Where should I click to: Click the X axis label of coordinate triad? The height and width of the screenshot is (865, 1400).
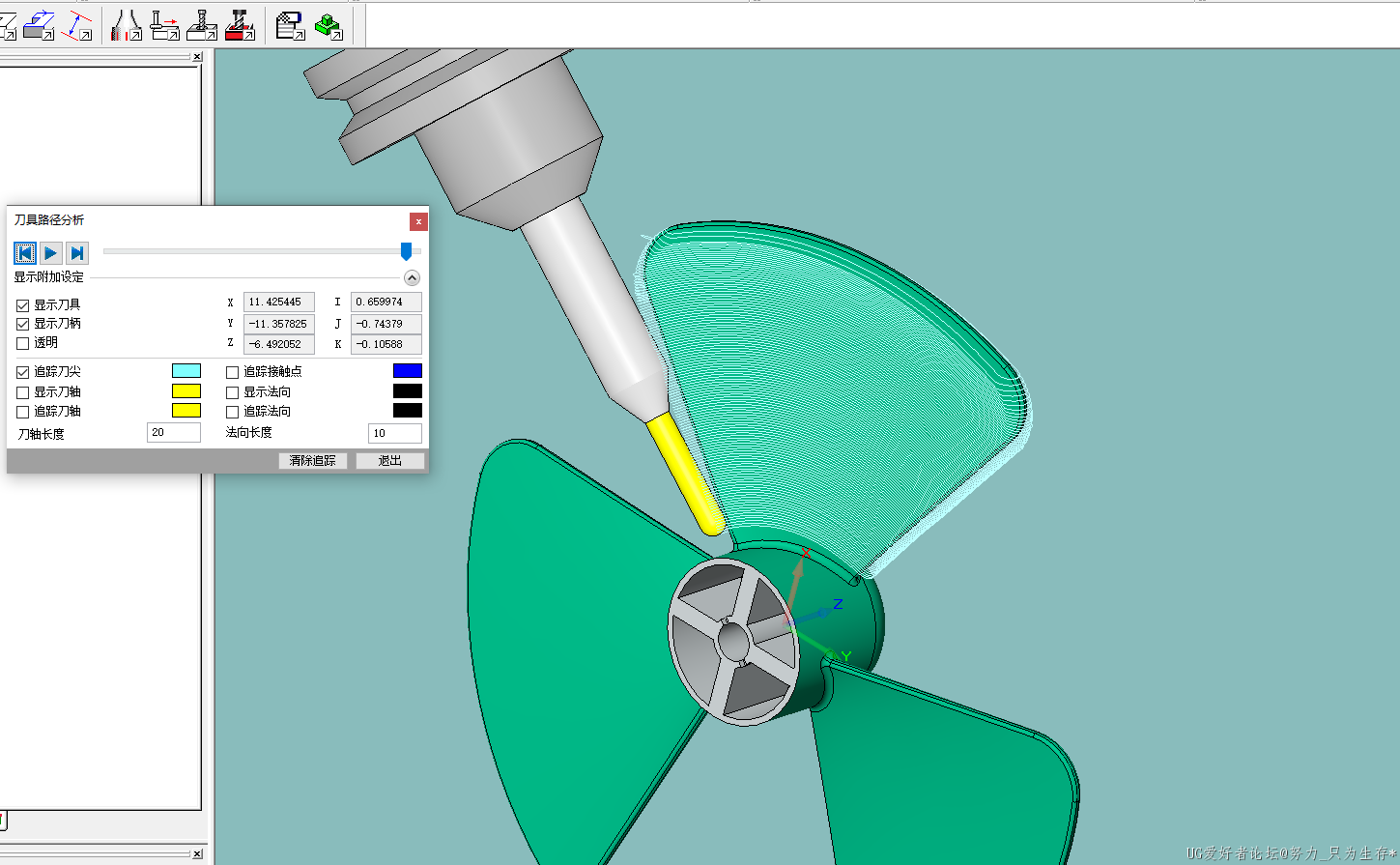click(807, 553)
